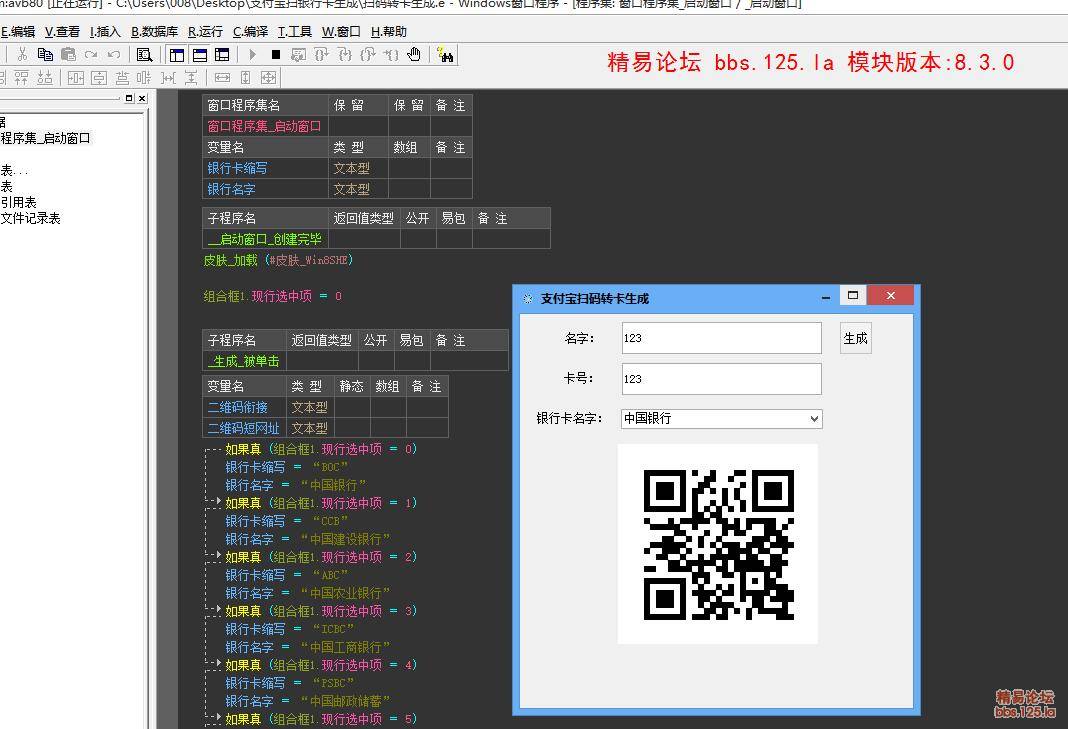Click the Redo arrow toolbar icon

click(x=91, y=55)
